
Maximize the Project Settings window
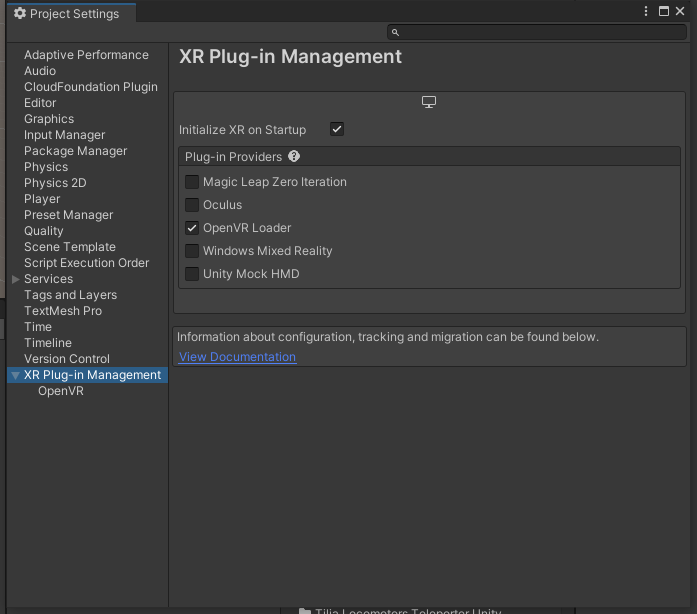(x=664, y=12)
